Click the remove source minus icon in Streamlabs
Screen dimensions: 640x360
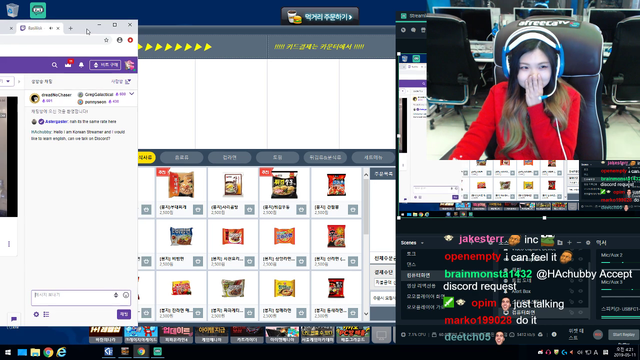[578, 242]
